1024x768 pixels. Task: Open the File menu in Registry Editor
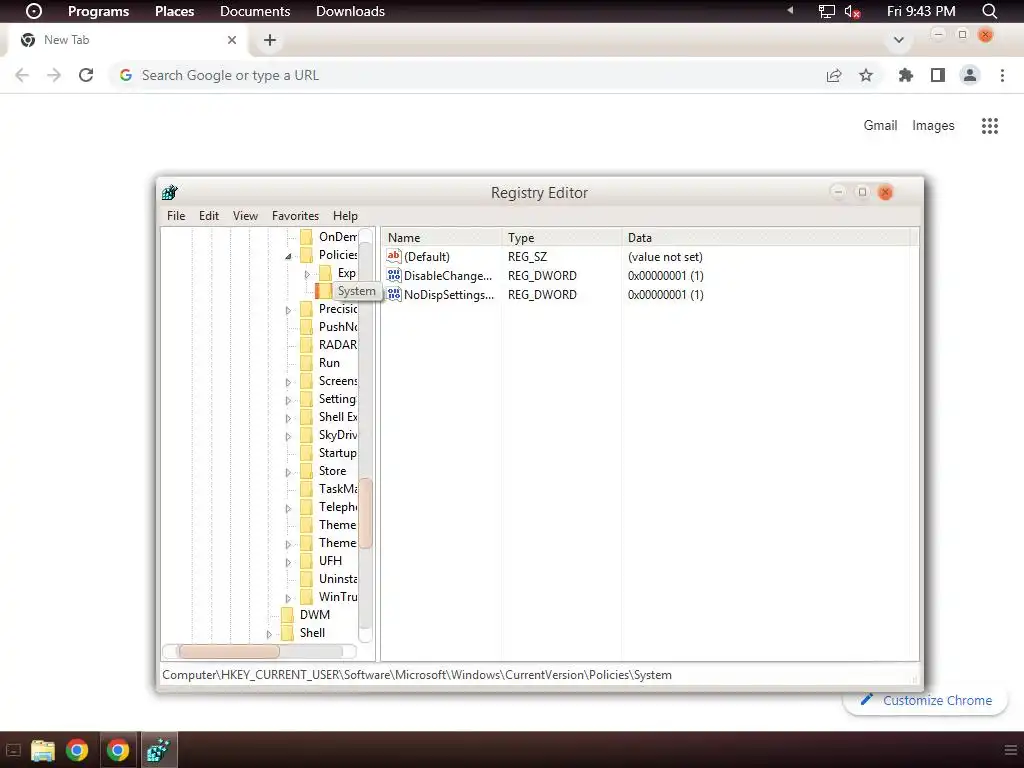click(176, 216)
